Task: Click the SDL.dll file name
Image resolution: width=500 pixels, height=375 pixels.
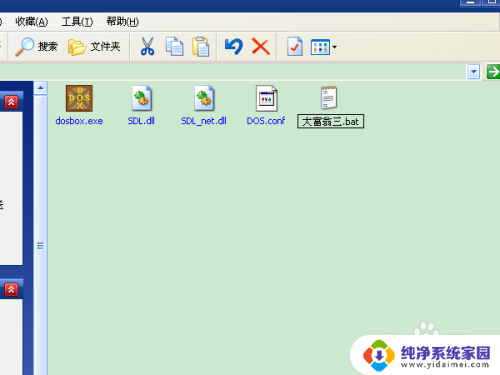Action: (x=141, y=121)
